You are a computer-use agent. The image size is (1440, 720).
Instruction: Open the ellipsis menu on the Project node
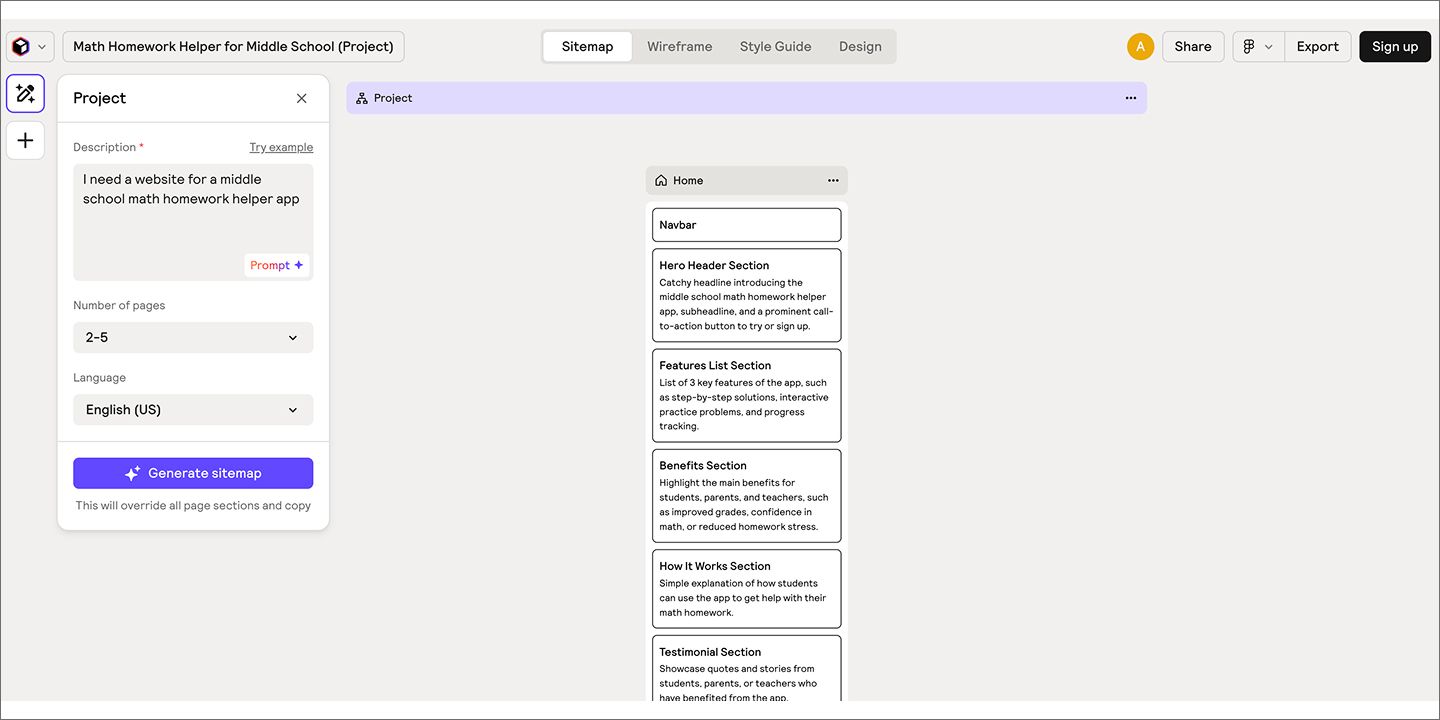coord(1131,97)
